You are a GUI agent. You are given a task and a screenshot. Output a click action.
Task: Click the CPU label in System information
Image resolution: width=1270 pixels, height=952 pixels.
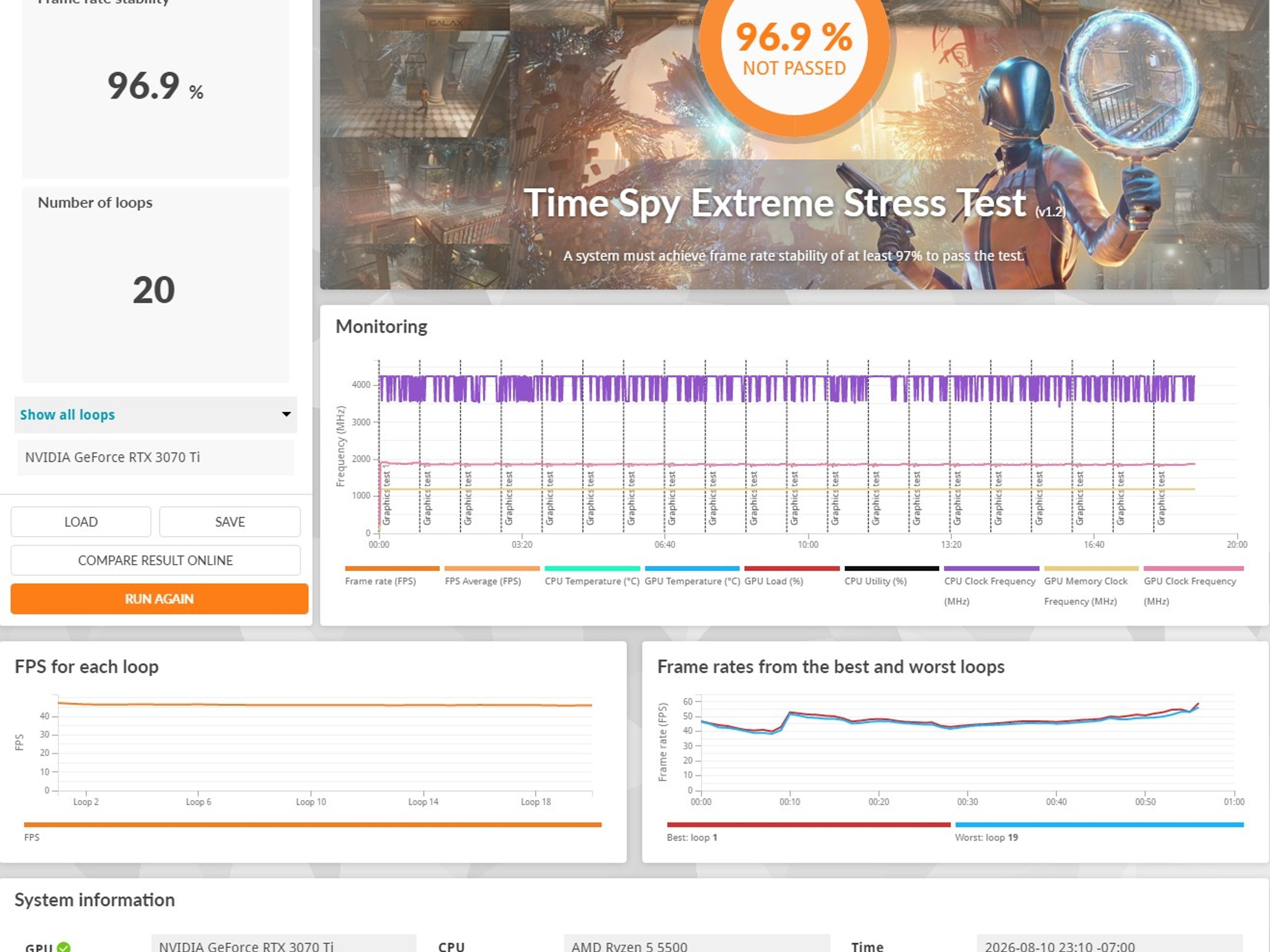[451, 946]
